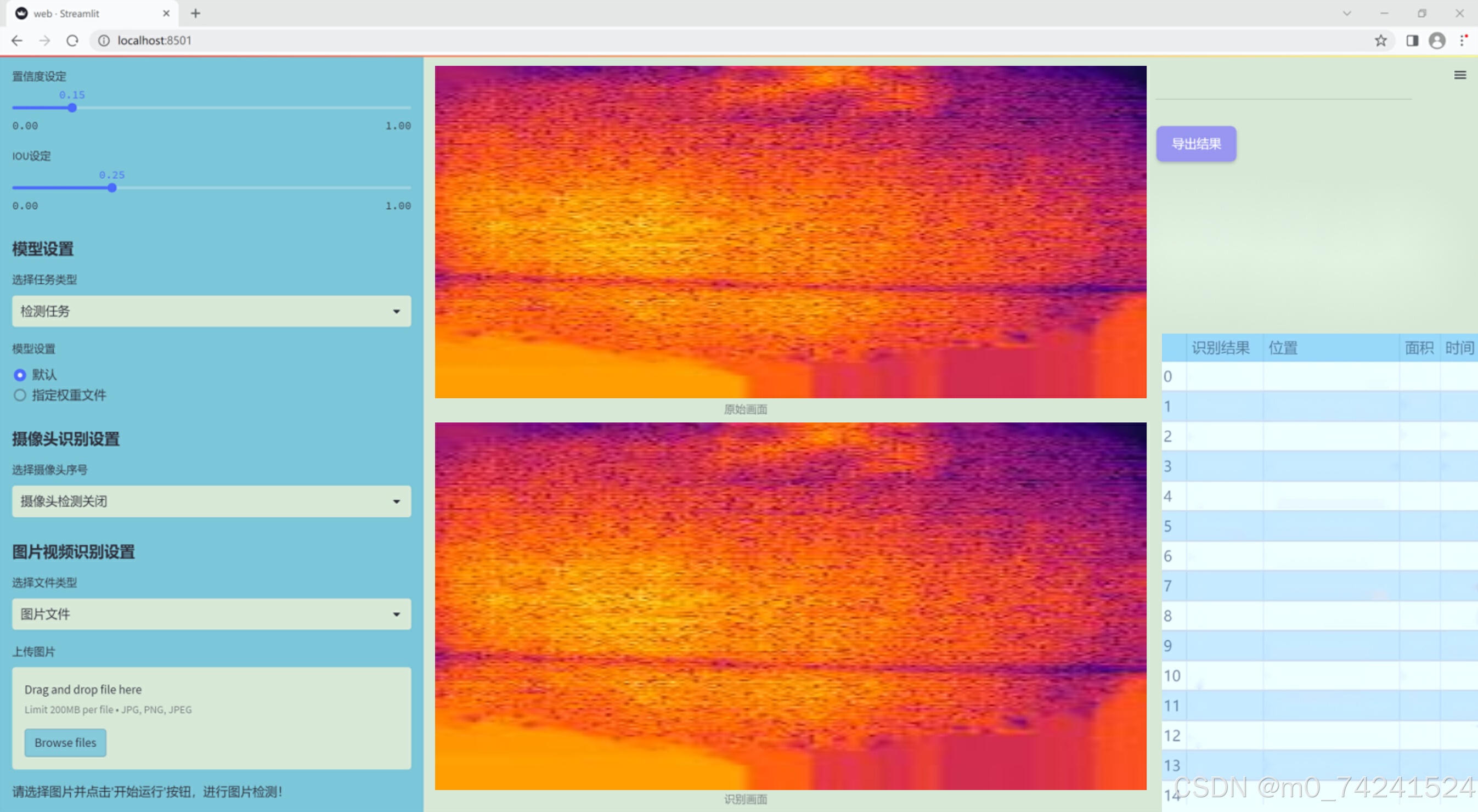
Task: Open the tab search chevron
Action: (1347, 13)
